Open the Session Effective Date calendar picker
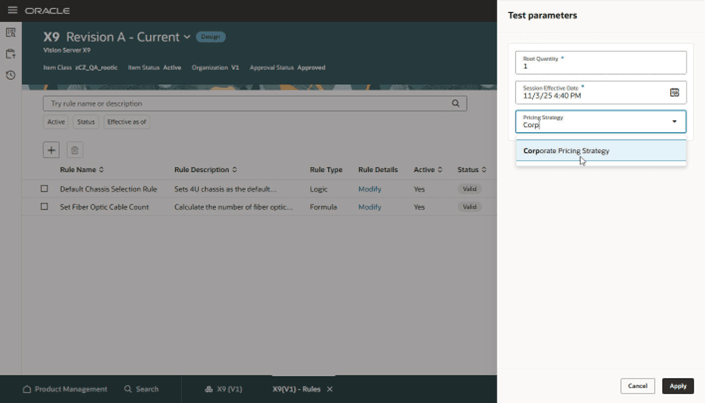Viewport: 705px width, 403px height. click(674, 93)
